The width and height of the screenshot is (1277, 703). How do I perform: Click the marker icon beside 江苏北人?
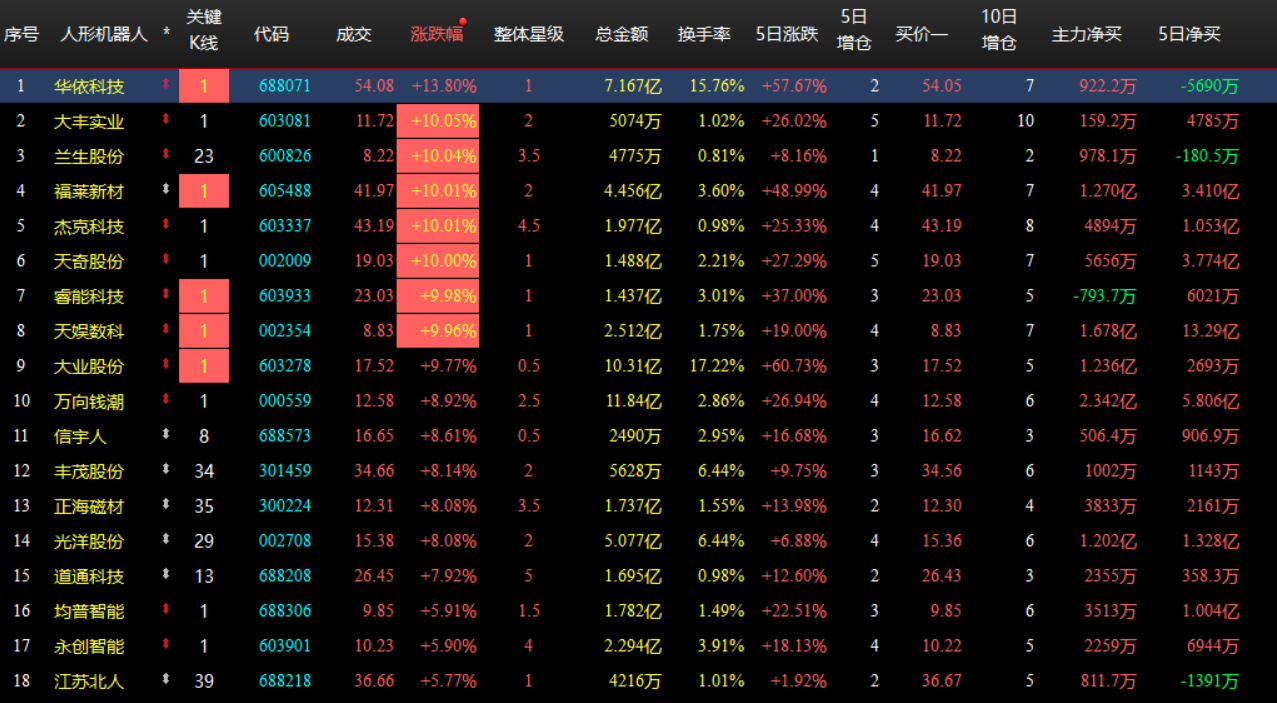tap(166, 680)
